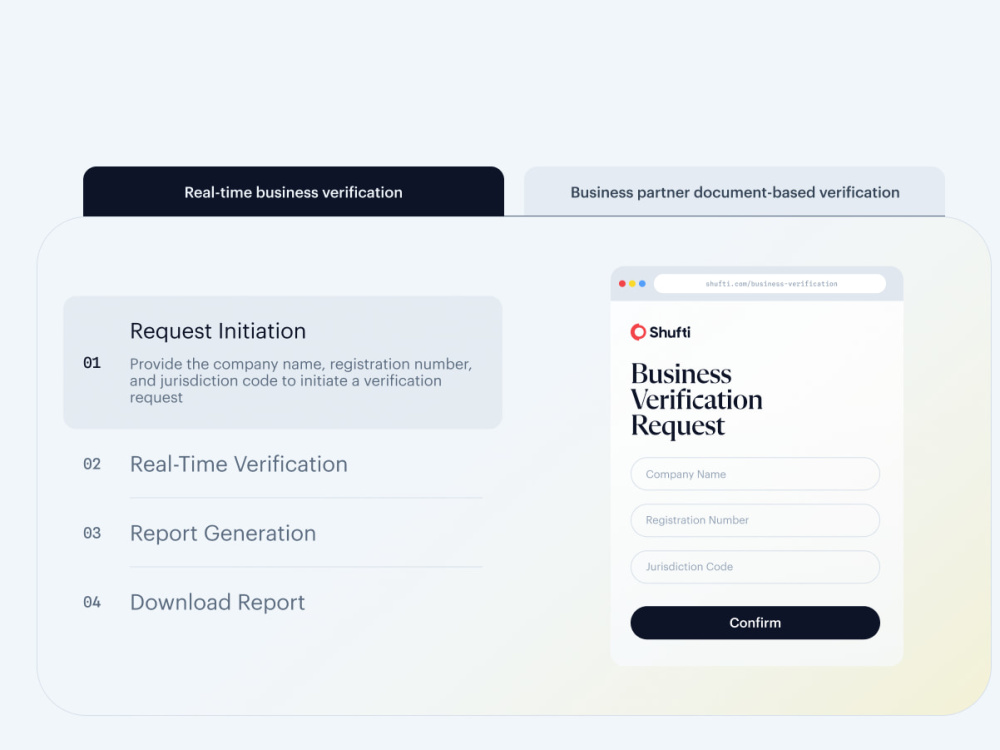Click the Confirm button
The image size is (1000, 750).
755,622
